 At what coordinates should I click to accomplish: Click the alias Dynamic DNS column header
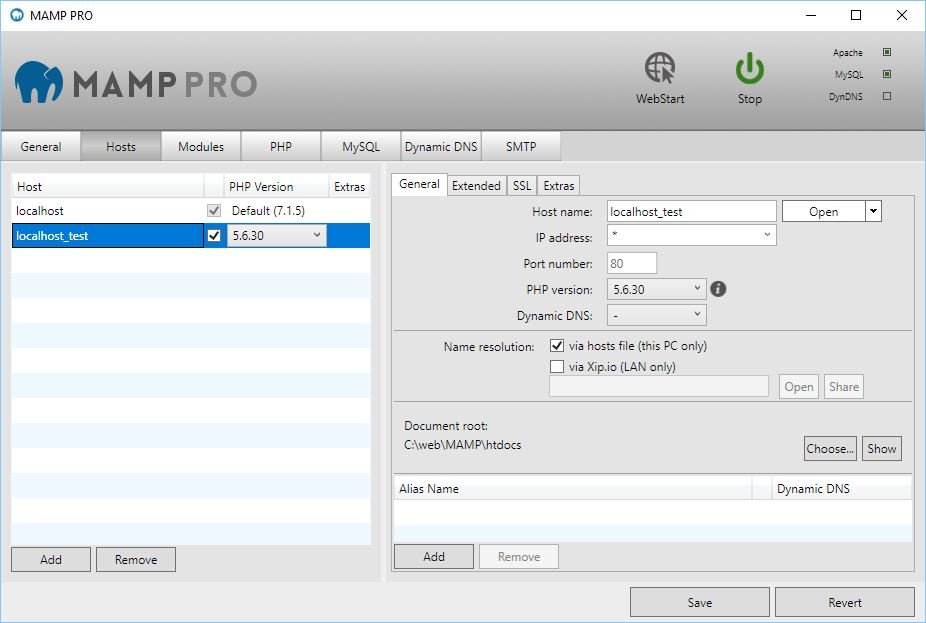coord(842,488)
